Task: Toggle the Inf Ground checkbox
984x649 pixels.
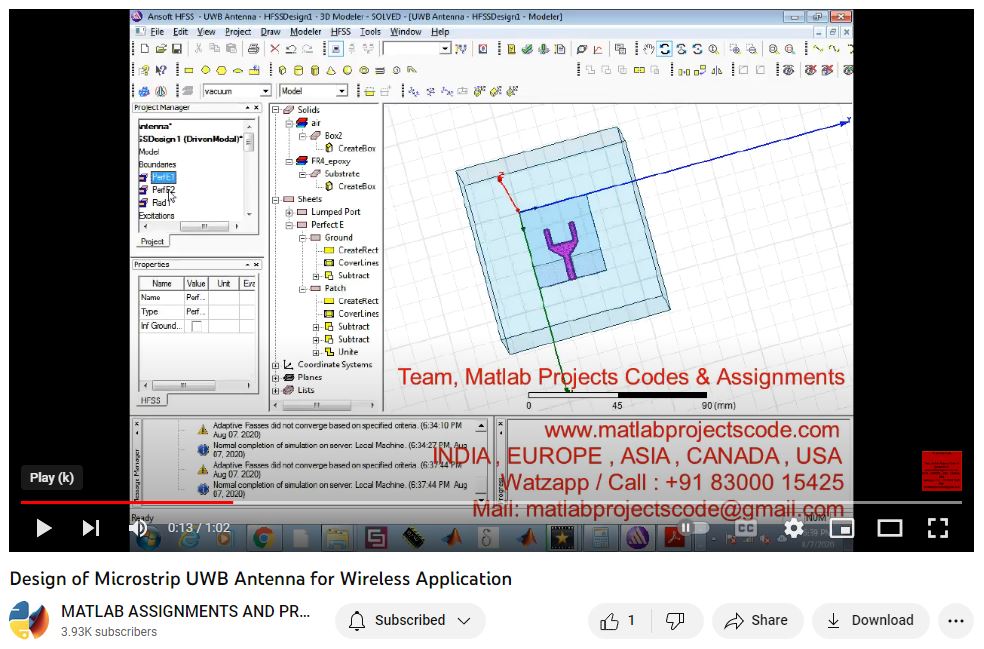Action: 196,326
